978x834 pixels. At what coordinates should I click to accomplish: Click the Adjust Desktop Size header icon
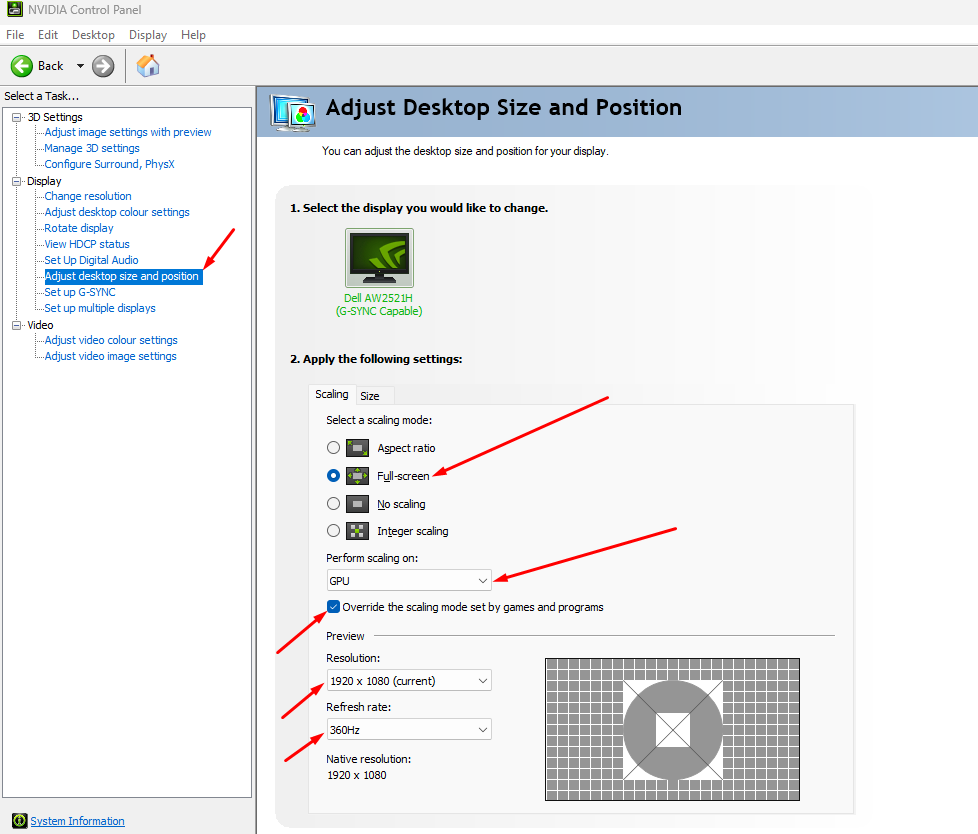pyautogui.click(x=293, y=112)
